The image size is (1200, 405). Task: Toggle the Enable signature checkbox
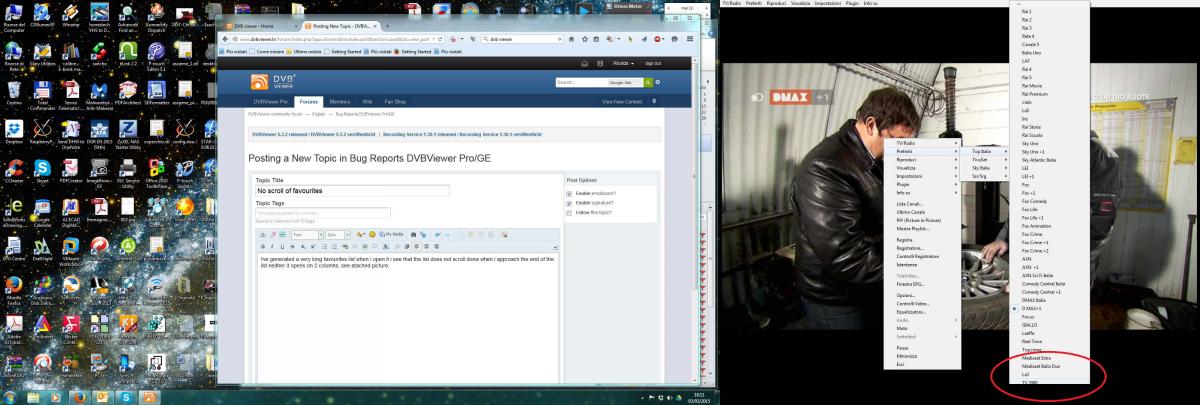[x=570, y=203]
